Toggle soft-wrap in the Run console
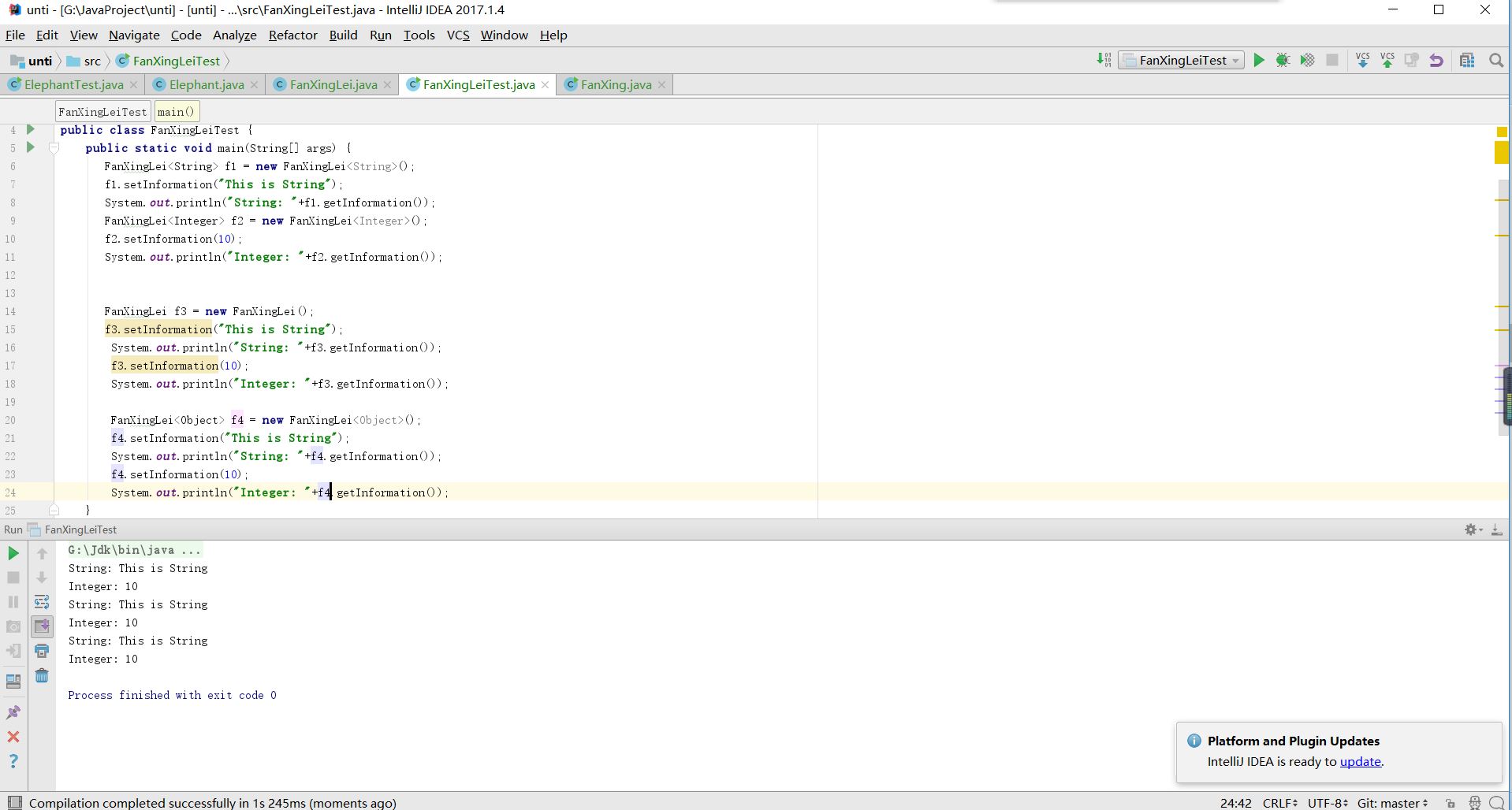1512x810 pixels. coord(42,603)
